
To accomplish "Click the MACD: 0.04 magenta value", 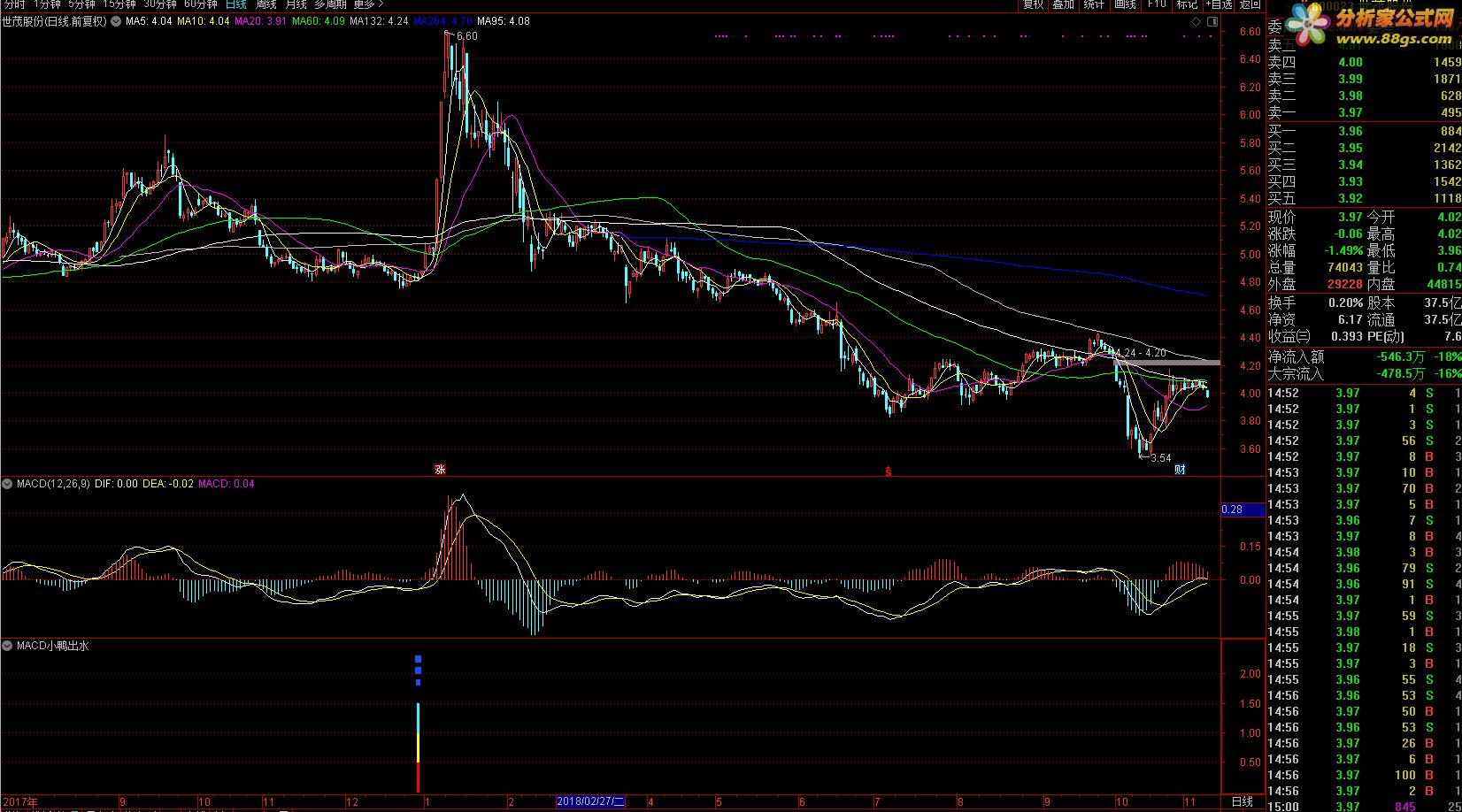I will [x=227, y=484].
